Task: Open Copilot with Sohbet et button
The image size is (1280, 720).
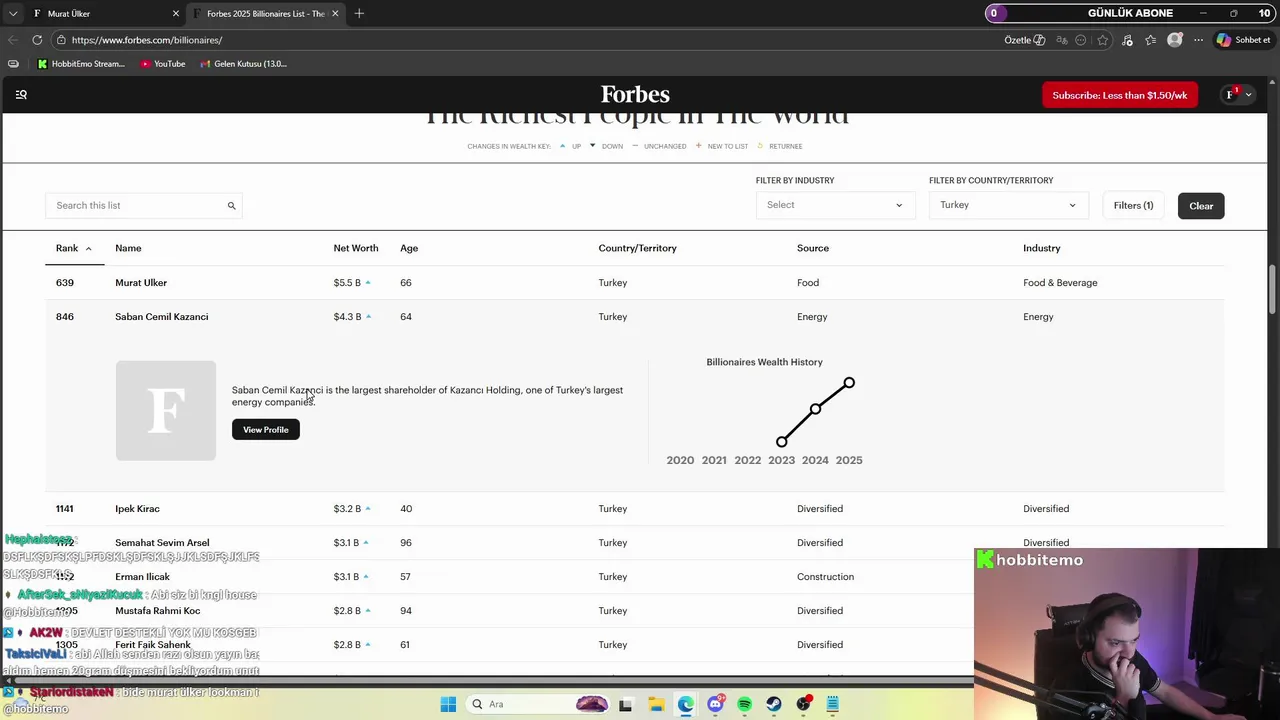Action: point(1243,40)
